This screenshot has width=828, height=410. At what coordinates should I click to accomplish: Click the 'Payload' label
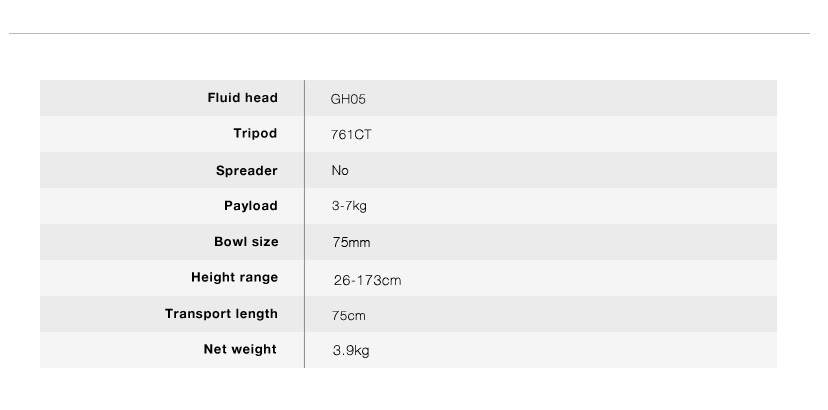[x=251, y=206]
